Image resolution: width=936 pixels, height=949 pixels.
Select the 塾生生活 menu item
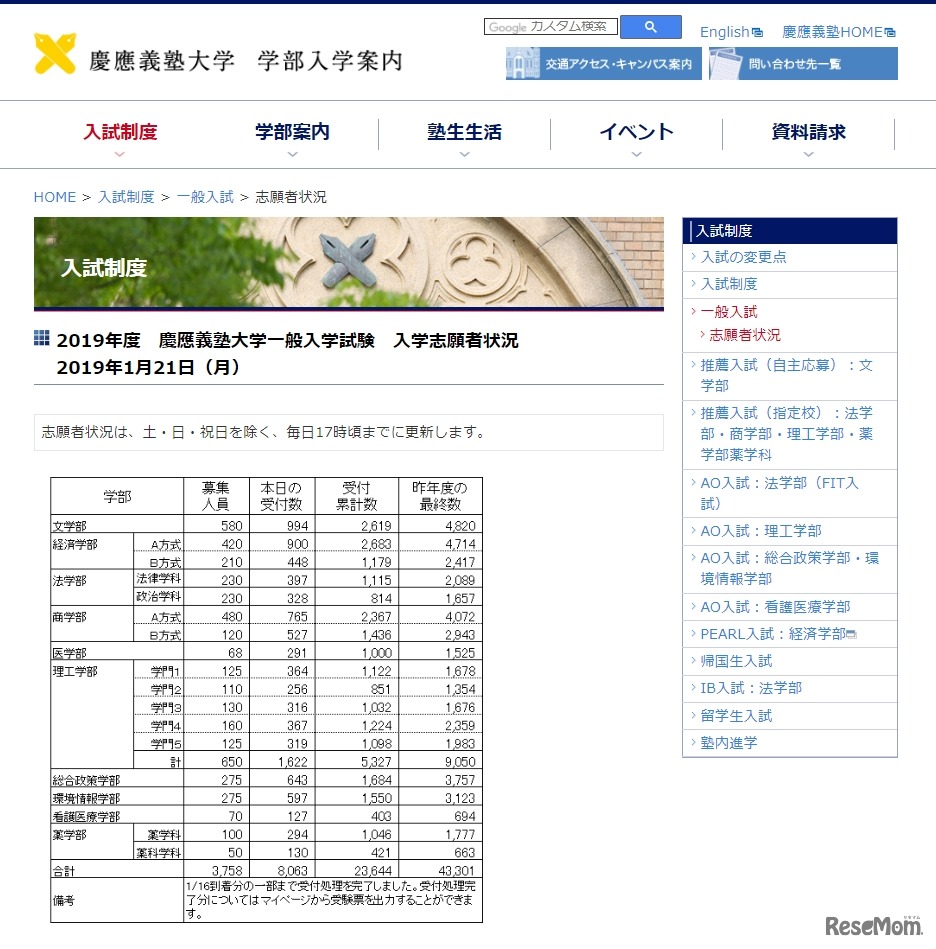coord(462,131)
